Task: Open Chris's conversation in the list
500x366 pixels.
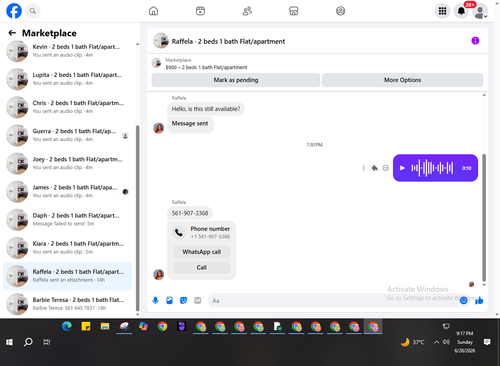Action: [x=67, y=107]
